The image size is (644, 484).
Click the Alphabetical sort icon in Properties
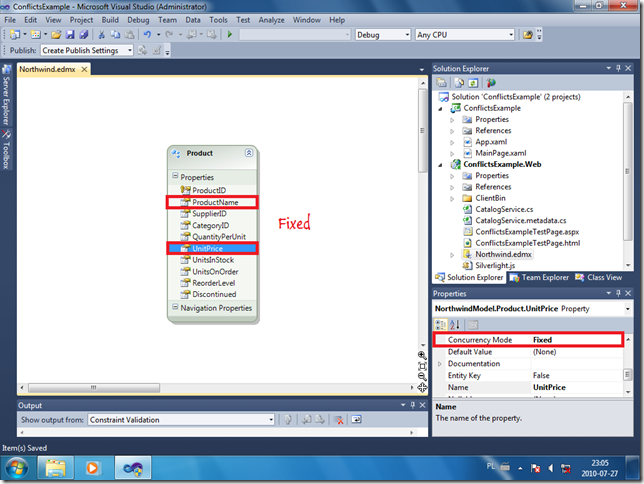[453, 325]
